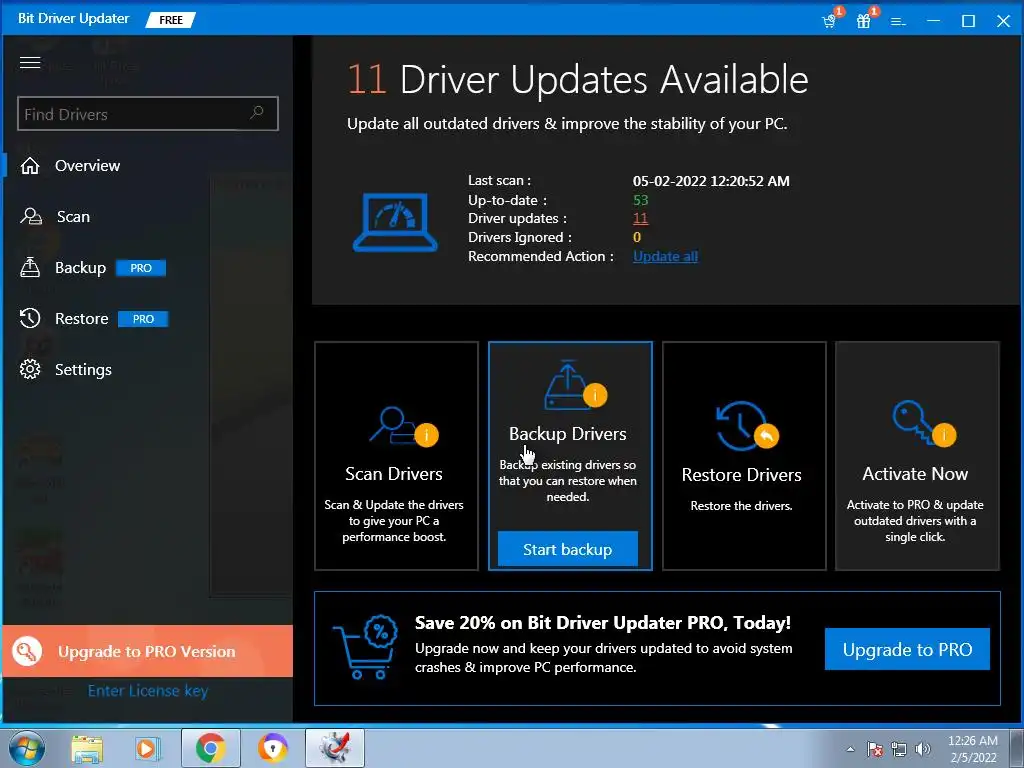The image size is (1024, 768).
Task: Click the Backup Drivers card icon
Action: coord(575,385)
